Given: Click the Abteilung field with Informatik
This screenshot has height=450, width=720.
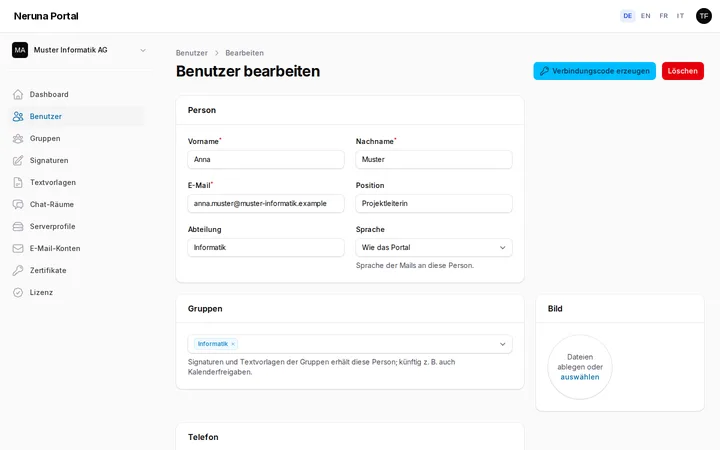Looking at the screenshot, I should point(266,248).
